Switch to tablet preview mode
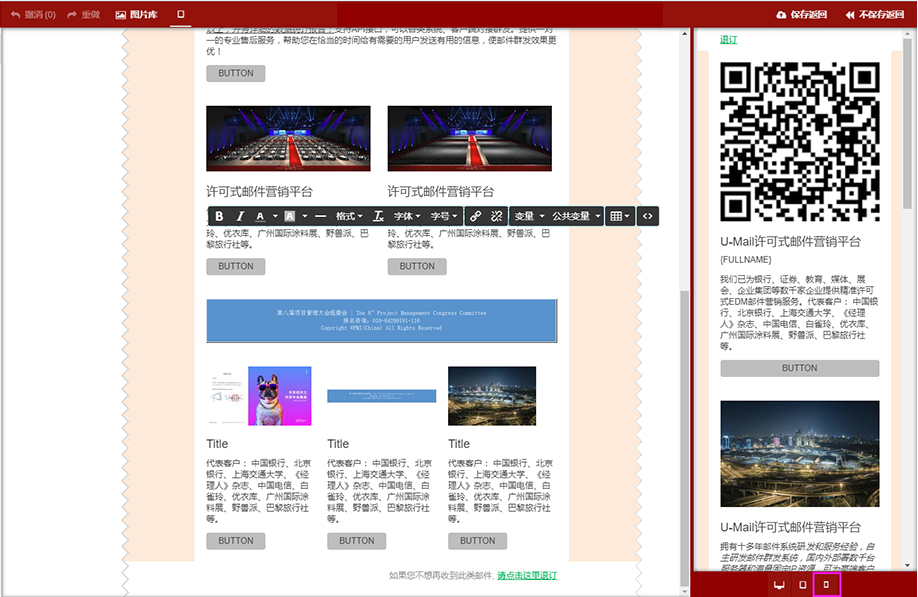 coord(802,585)
